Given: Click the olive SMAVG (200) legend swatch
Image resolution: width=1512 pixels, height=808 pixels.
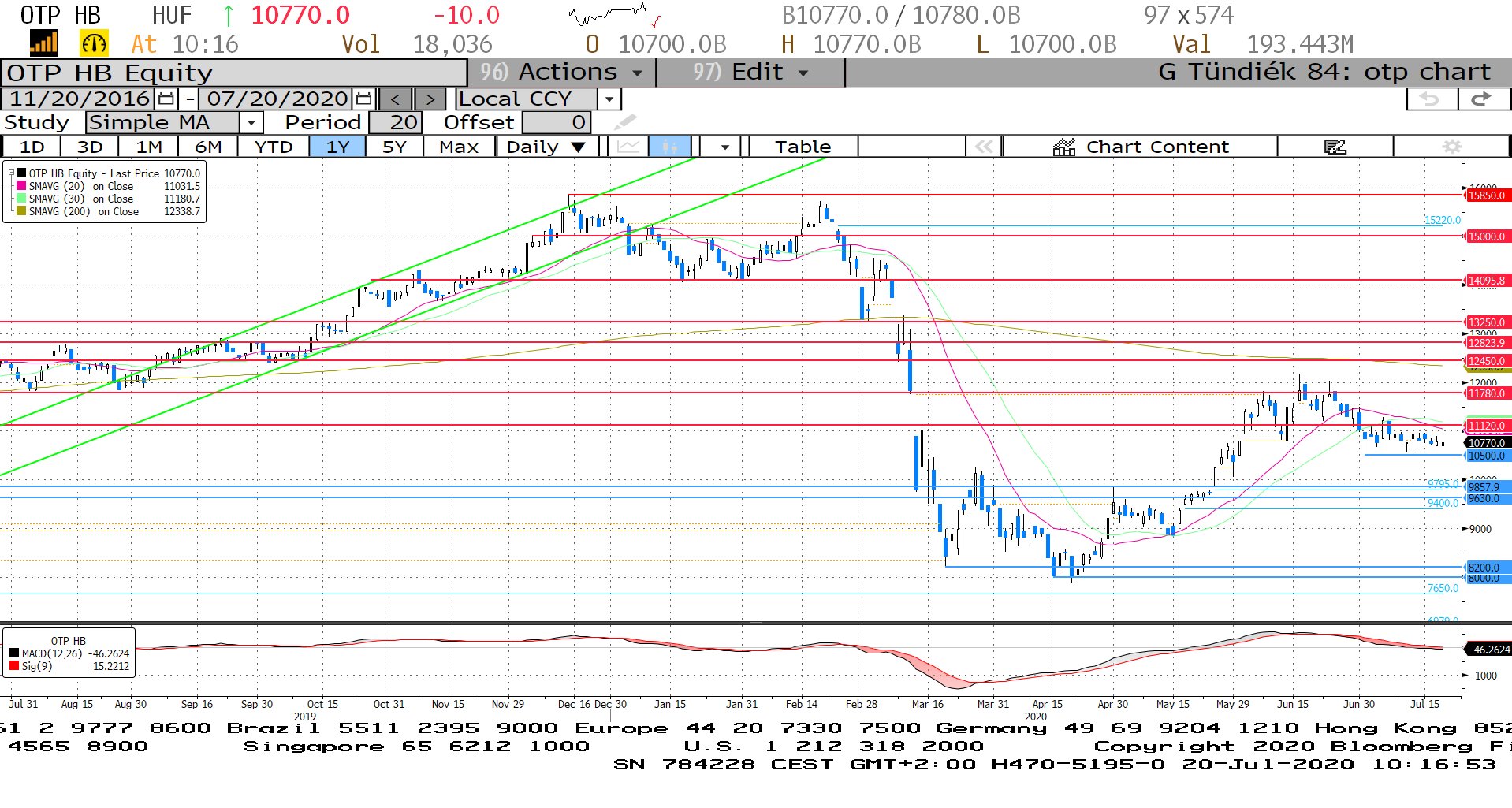Looking at the screenshot, I should [x=21, y=211].
